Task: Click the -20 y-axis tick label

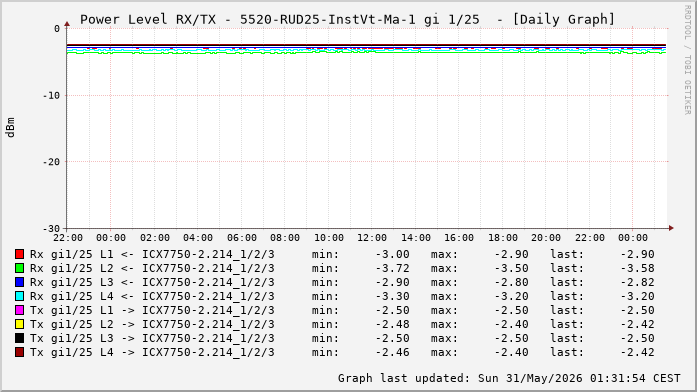Action: (x=51, y=162)
